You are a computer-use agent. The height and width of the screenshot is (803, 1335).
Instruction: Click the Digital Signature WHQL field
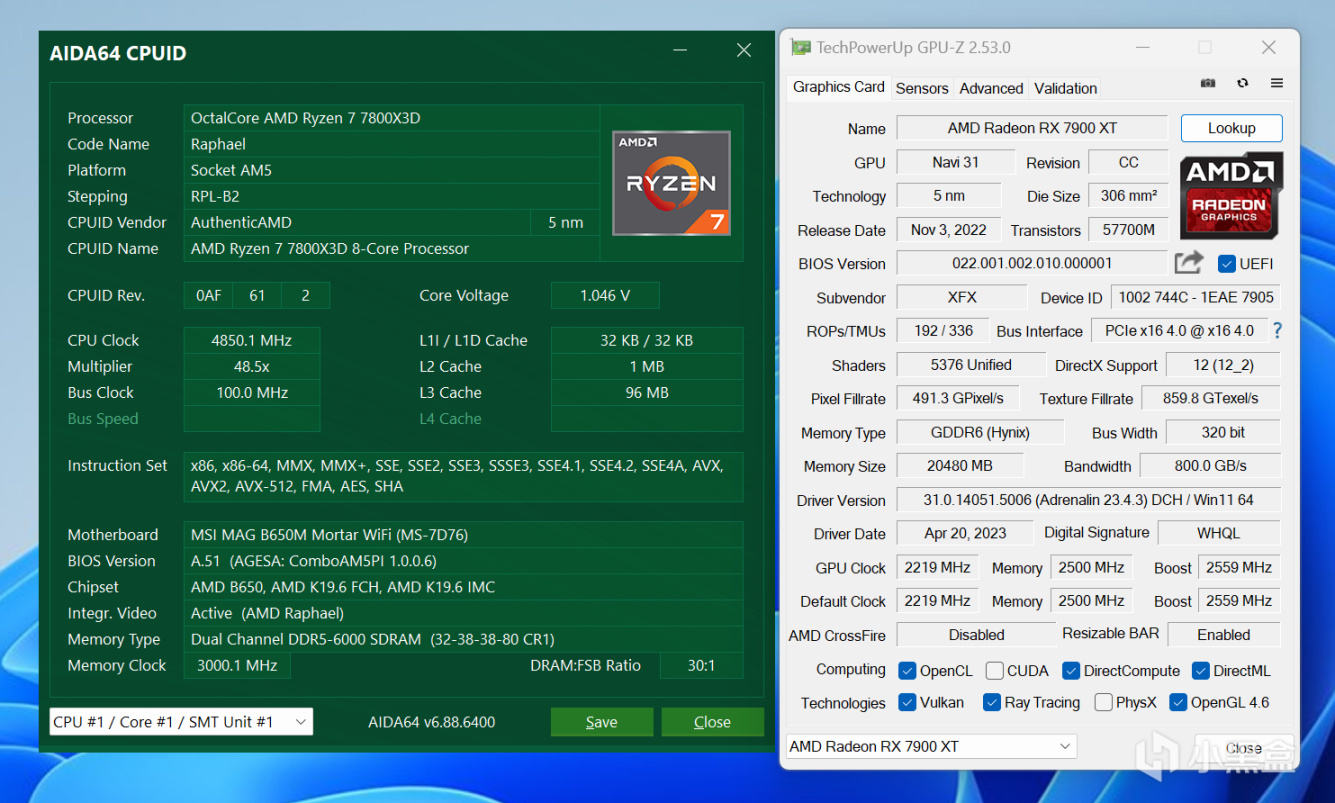click(x=1219, y=533)
